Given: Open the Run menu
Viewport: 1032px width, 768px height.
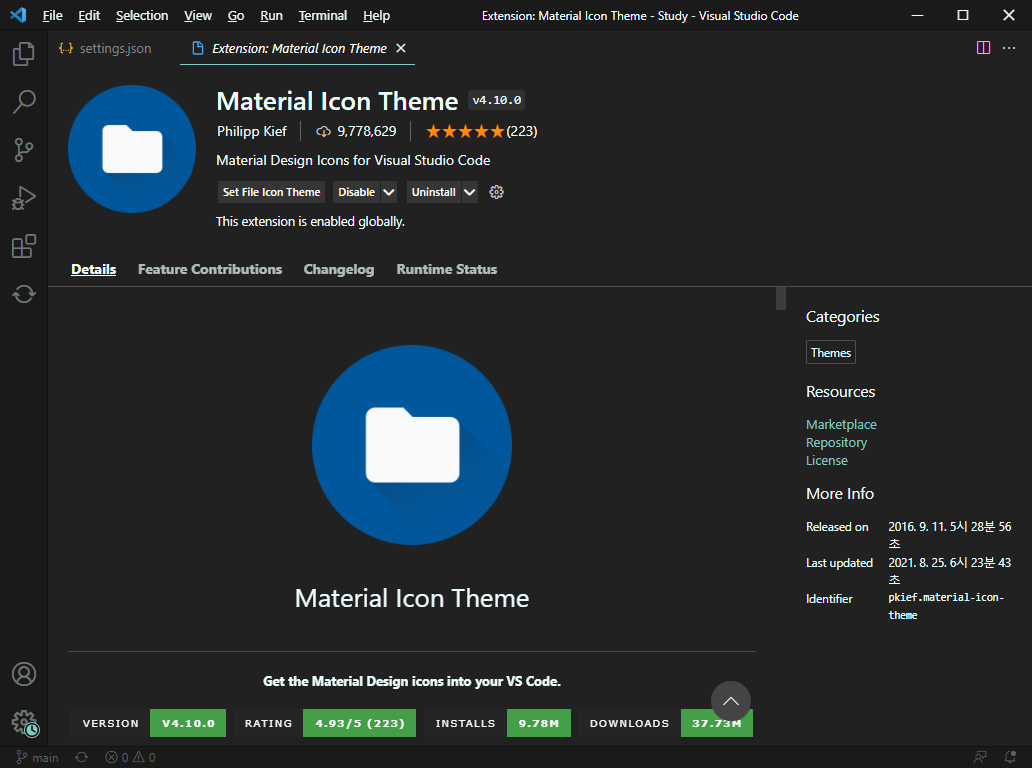Looking at the screenshot, I should coord(271,15).
